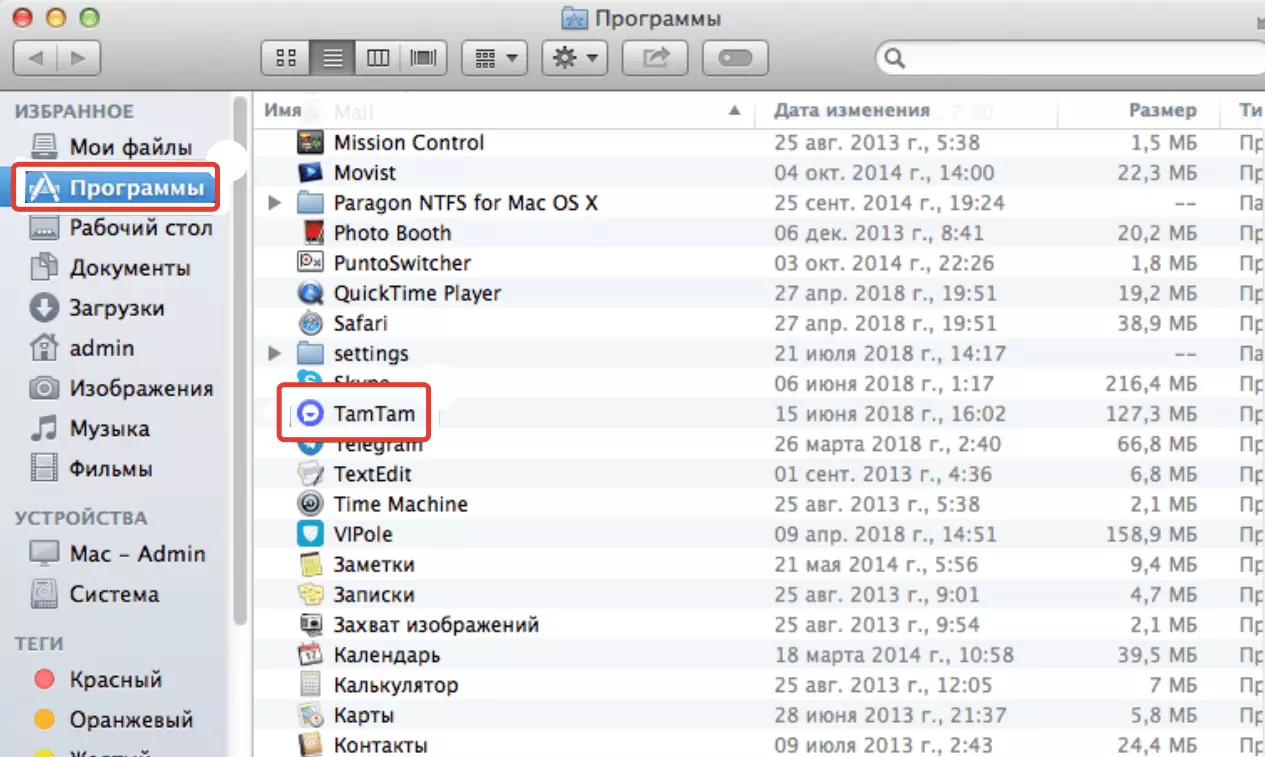1265x757 pixels.
Task: Switch to column view mode
Action: (x=378, y=58)
